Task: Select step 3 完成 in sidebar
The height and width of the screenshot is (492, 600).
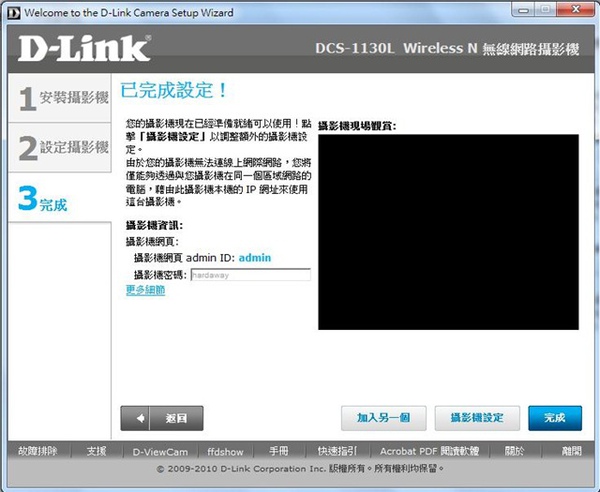Action: click(x=60, y=197)
